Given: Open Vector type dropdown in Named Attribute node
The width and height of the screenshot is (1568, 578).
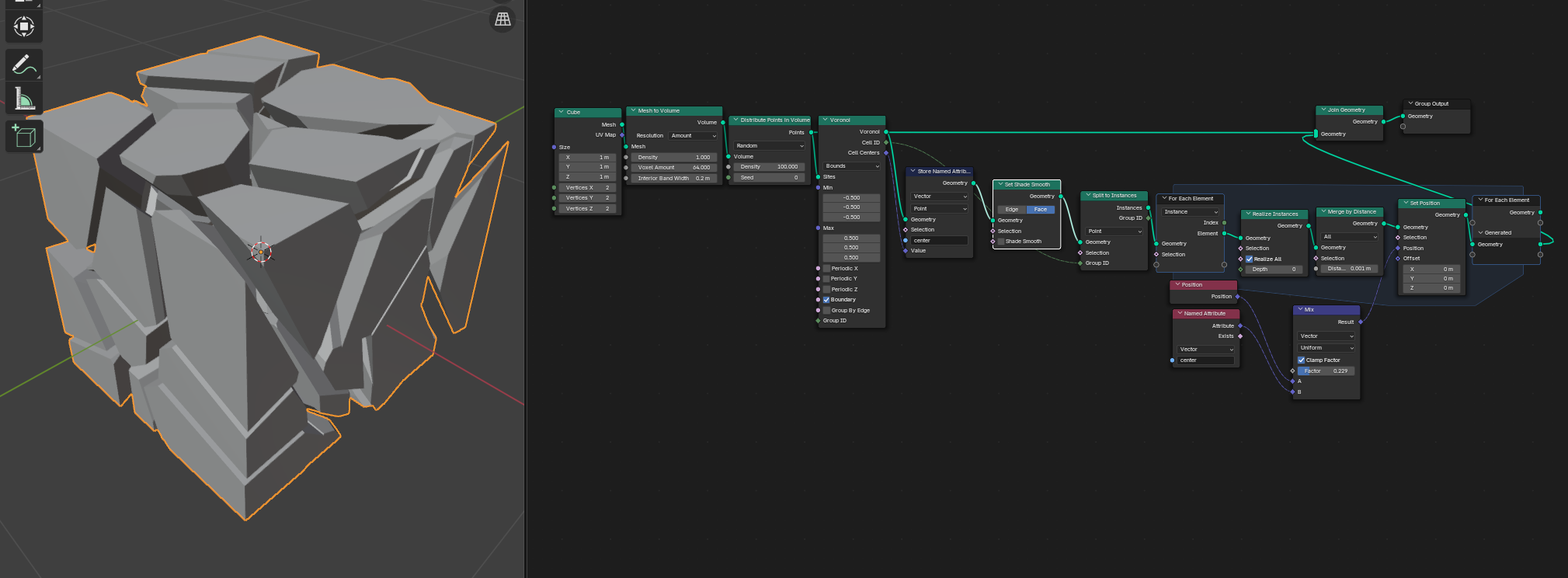Looking at the screenshot, I should coord(1206,350).
